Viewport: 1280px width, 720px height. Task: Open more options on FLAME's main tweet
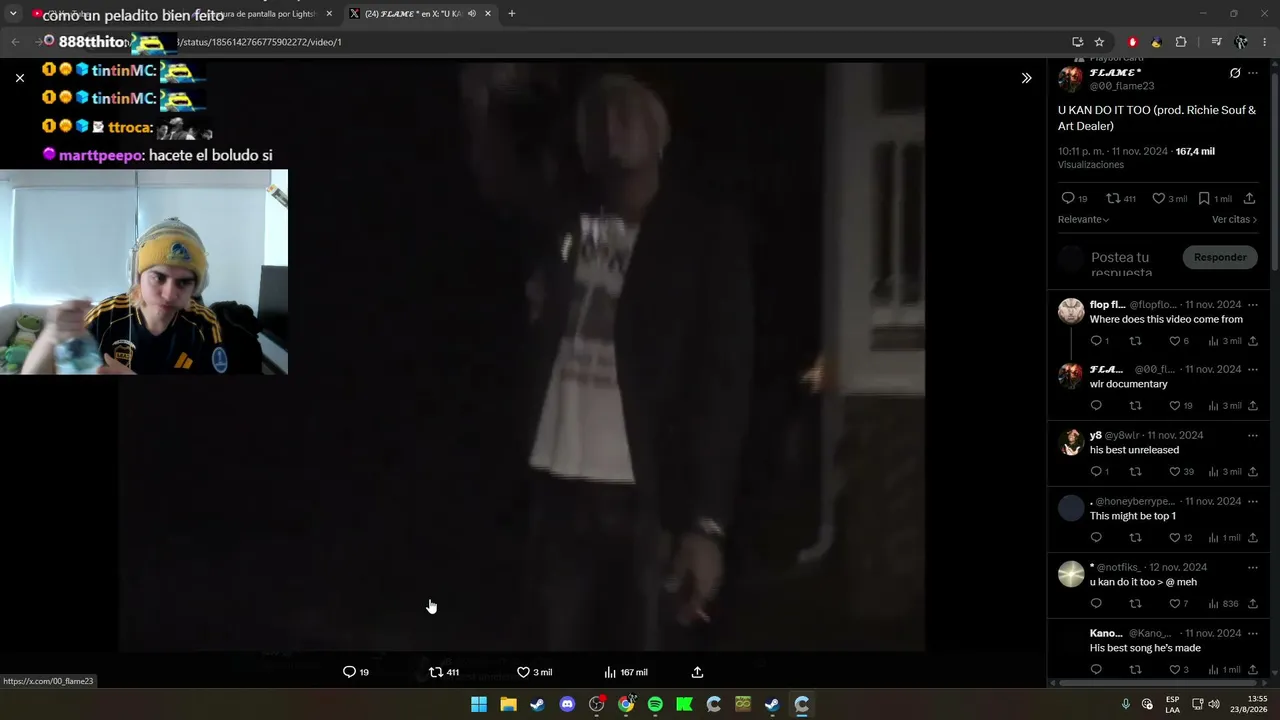point(1253,73)
